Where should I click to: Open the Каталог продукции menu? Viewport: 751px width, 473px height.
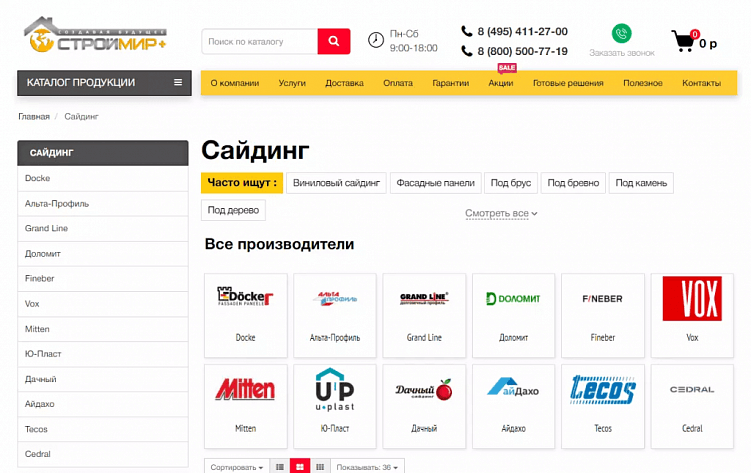[x=104, y=83]
